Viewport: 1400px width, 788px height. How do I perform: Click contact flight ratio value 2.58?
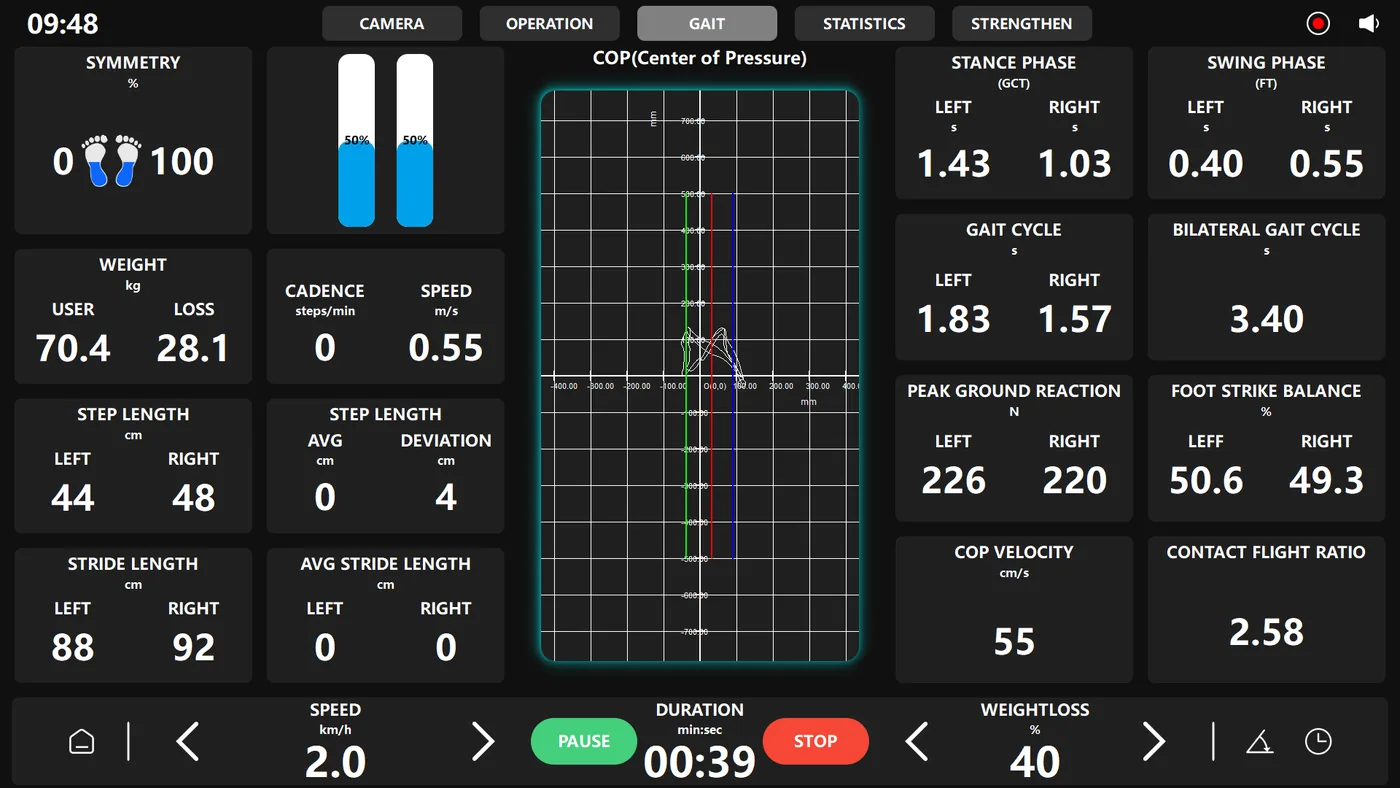click(1267, 632)
